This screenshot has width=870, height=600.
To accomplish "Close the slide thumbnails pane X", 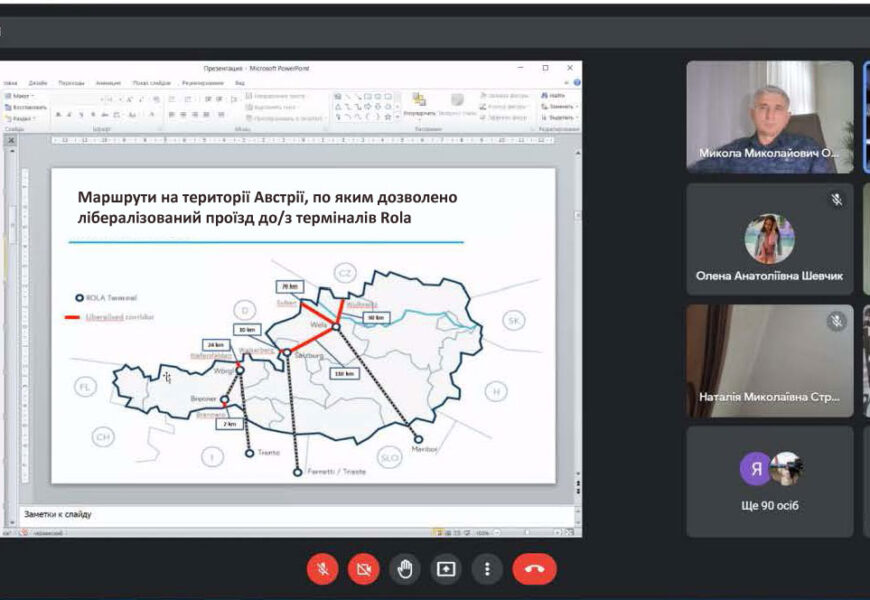I will point(11,141).
